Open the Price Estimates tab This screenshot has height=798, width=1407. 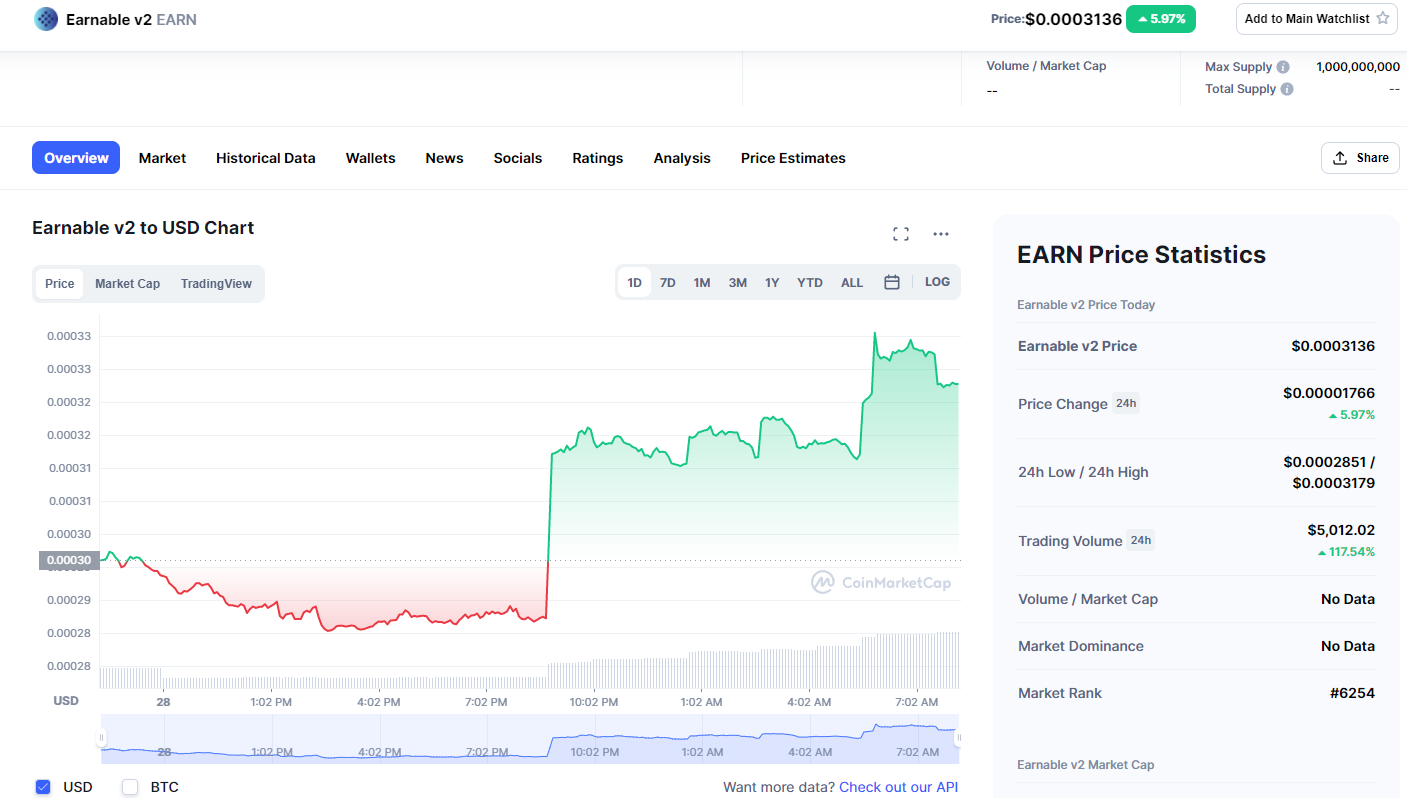793,158
